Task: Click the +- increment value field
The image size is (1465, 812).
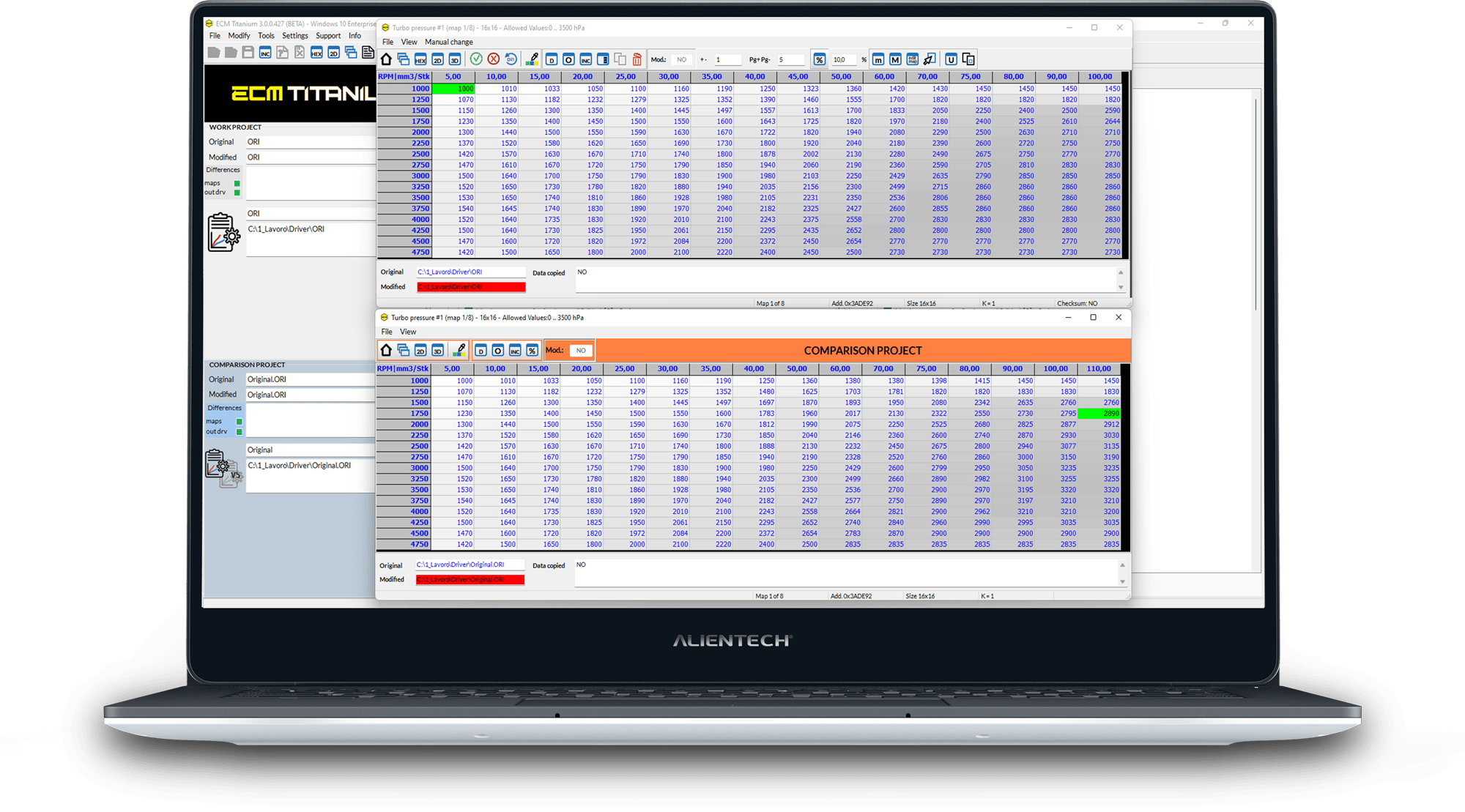Action: pos(727,59)
